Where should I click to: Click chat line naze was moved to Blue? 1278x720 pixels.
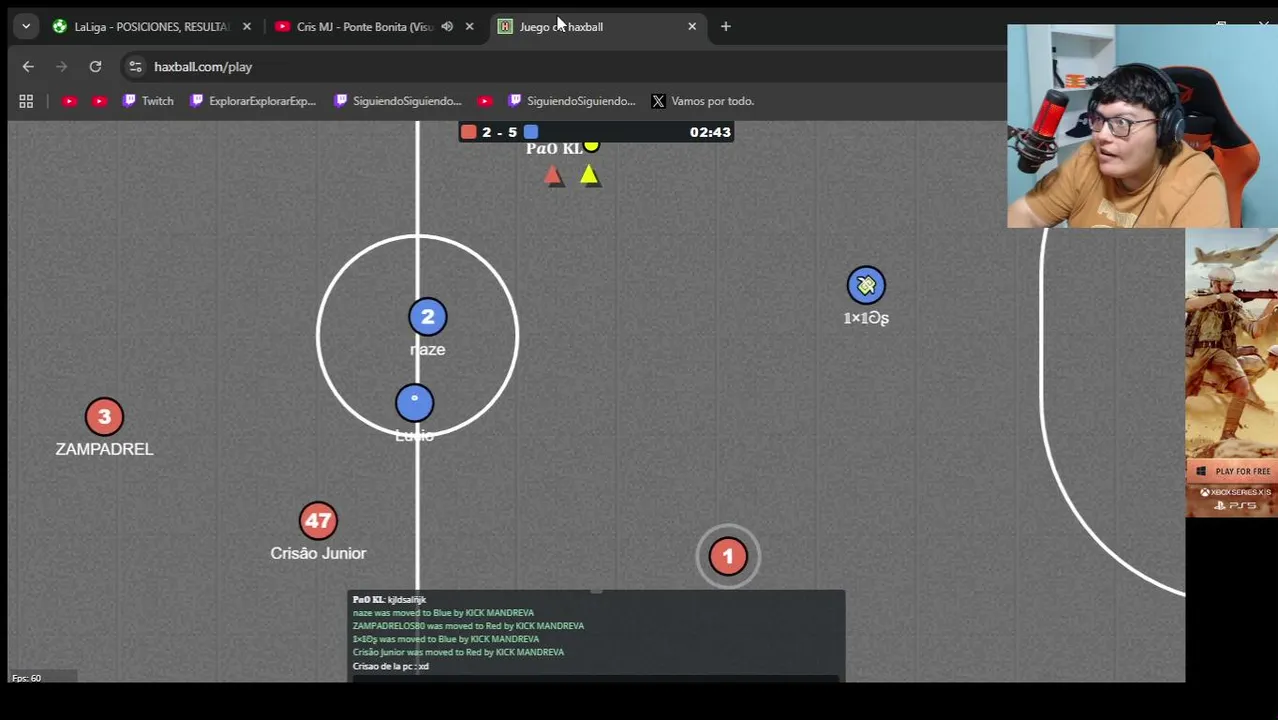tap(443, 613)
